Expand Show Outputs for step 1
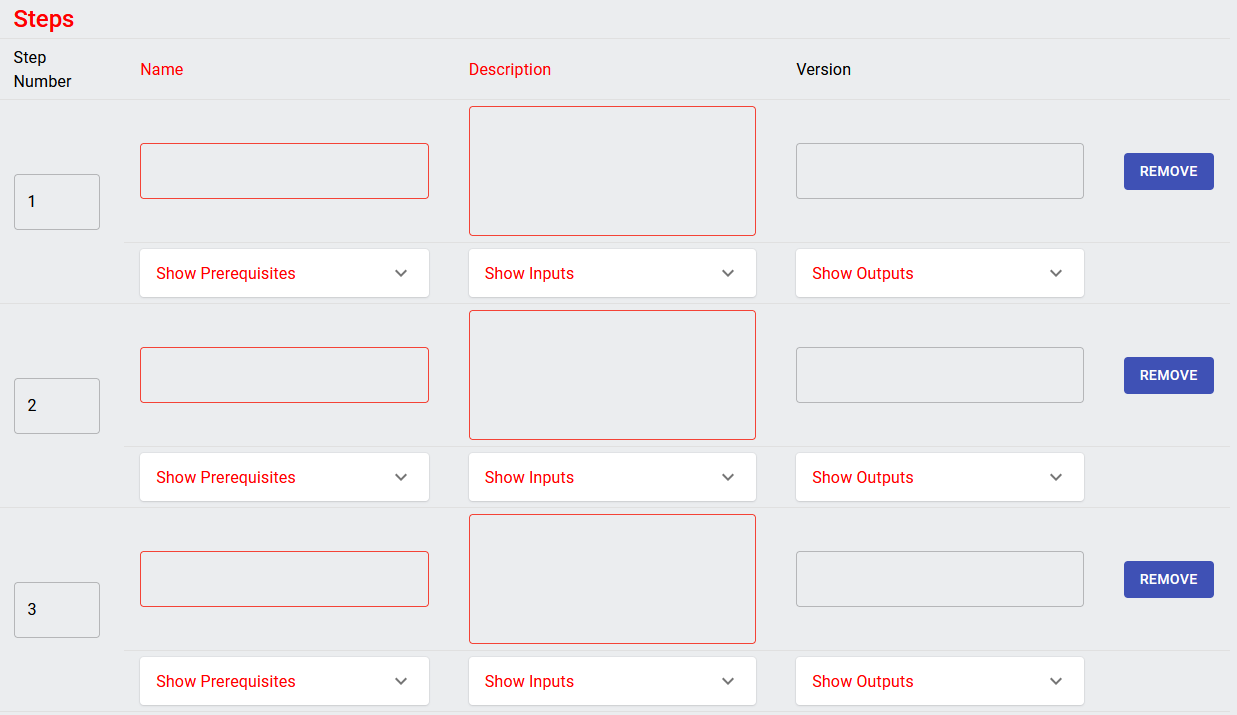Image resolution: width=1237 pixels, height=715 pixels. (939, 273)
